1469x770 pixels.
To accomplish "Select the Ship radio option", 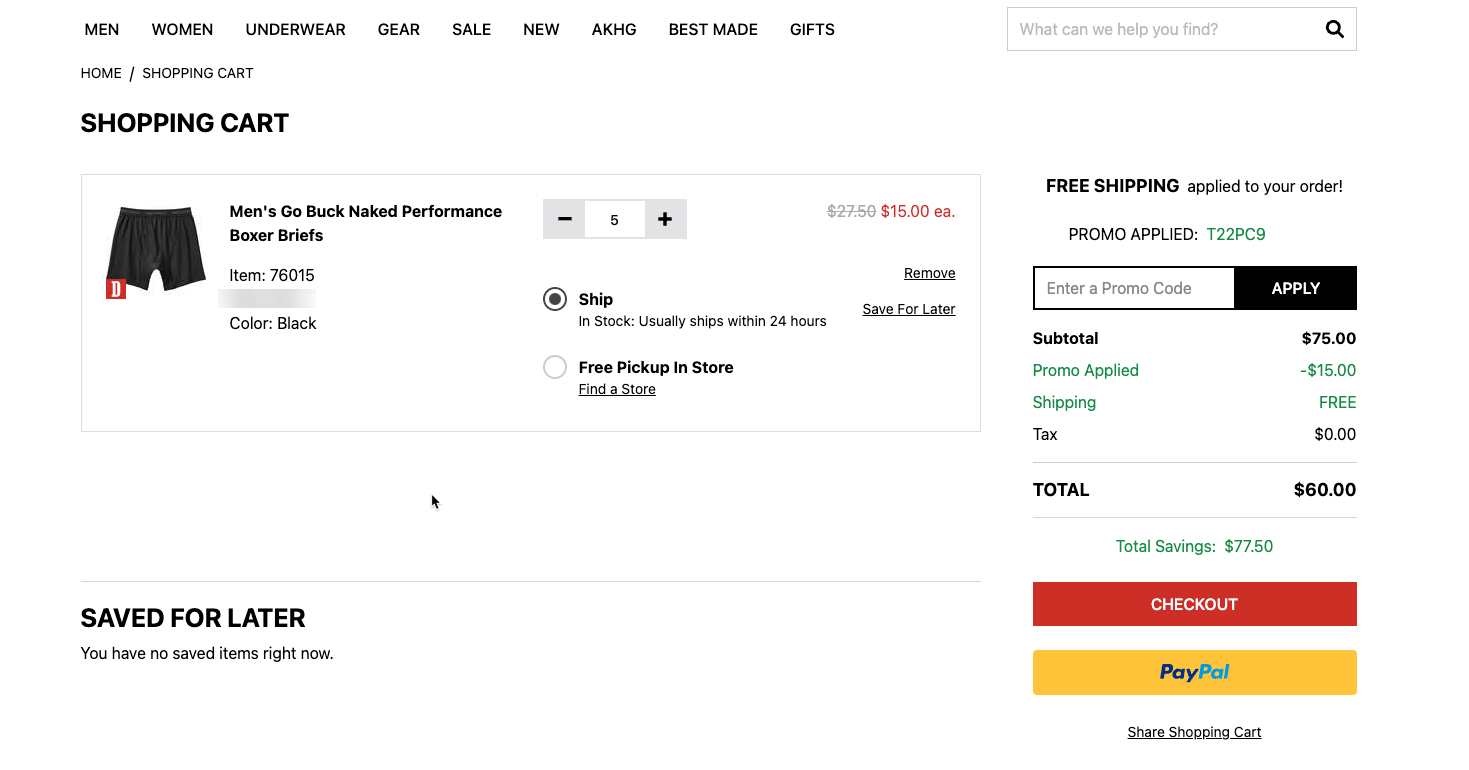I will coord(555,299).
